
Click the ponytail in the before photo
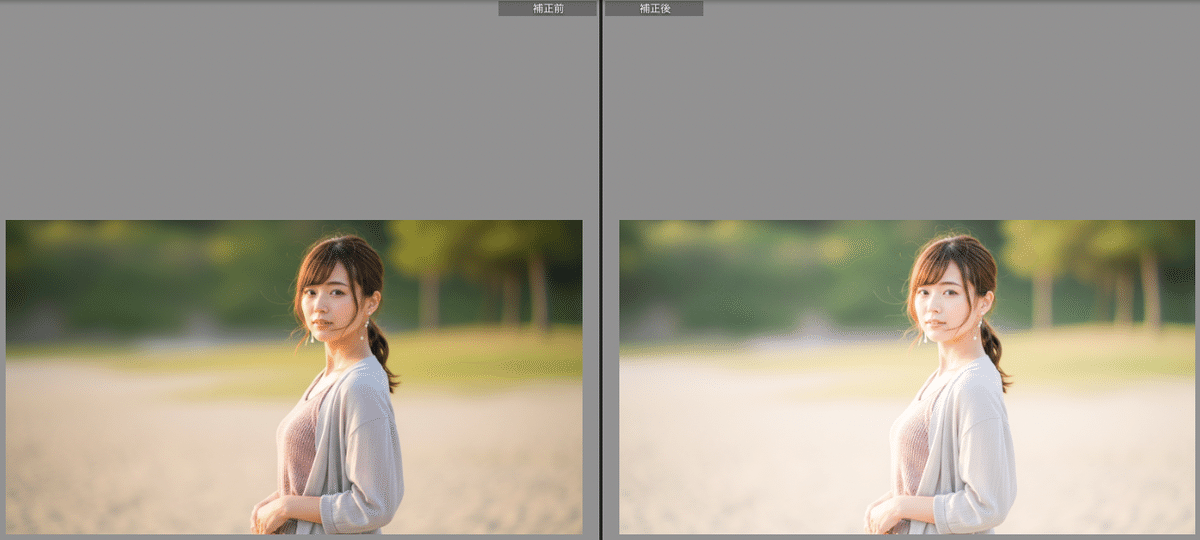click(x=381, y=355)
